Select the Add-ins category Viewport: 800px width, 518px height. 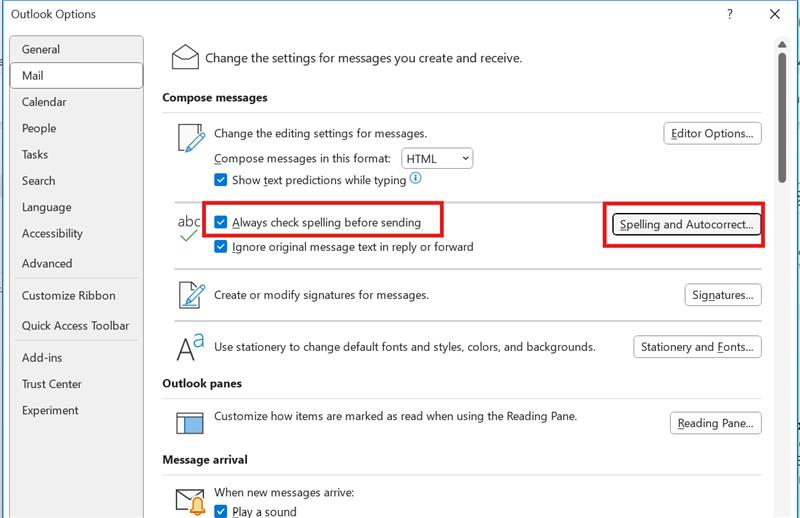click(x=77, y=358)
